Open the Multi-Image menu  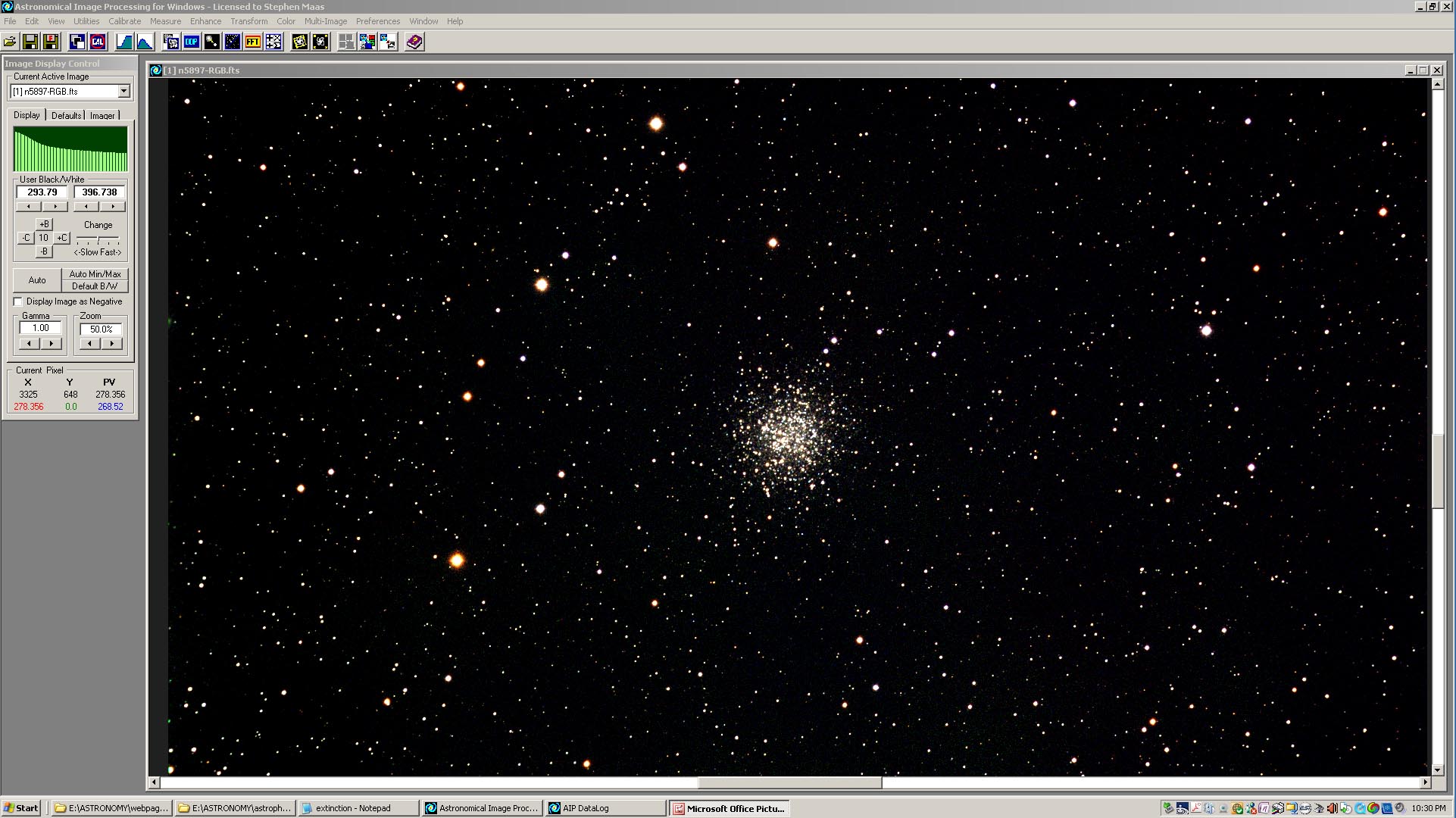point(325,21)
